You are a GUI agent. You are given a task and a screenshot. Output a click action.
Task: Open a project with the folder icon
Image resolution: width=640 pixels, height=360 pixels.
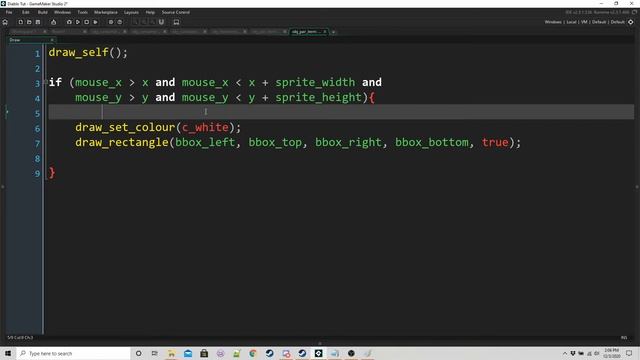tap(29, 22)
